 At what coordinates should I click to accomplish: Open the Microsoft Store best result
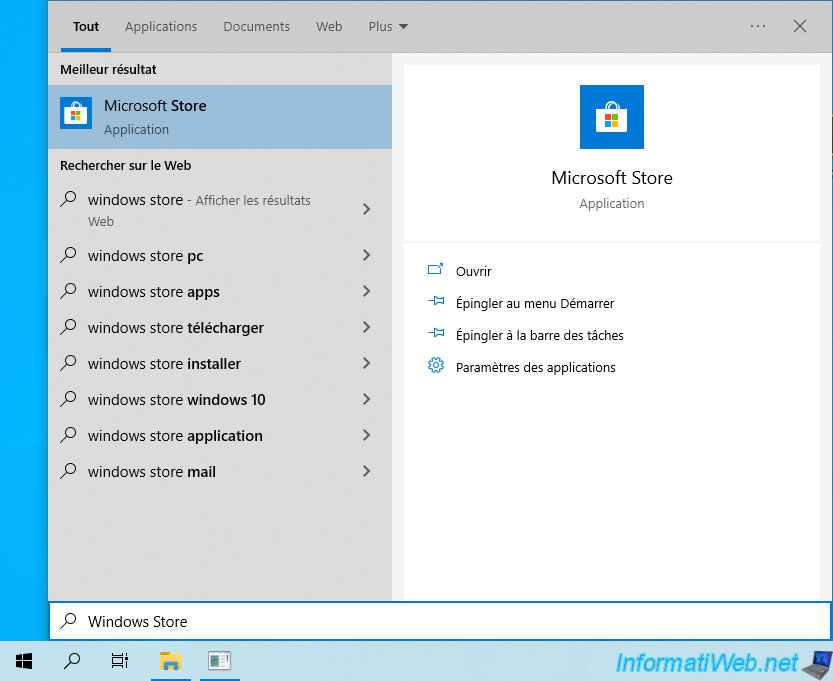click(x=220, y=117)
